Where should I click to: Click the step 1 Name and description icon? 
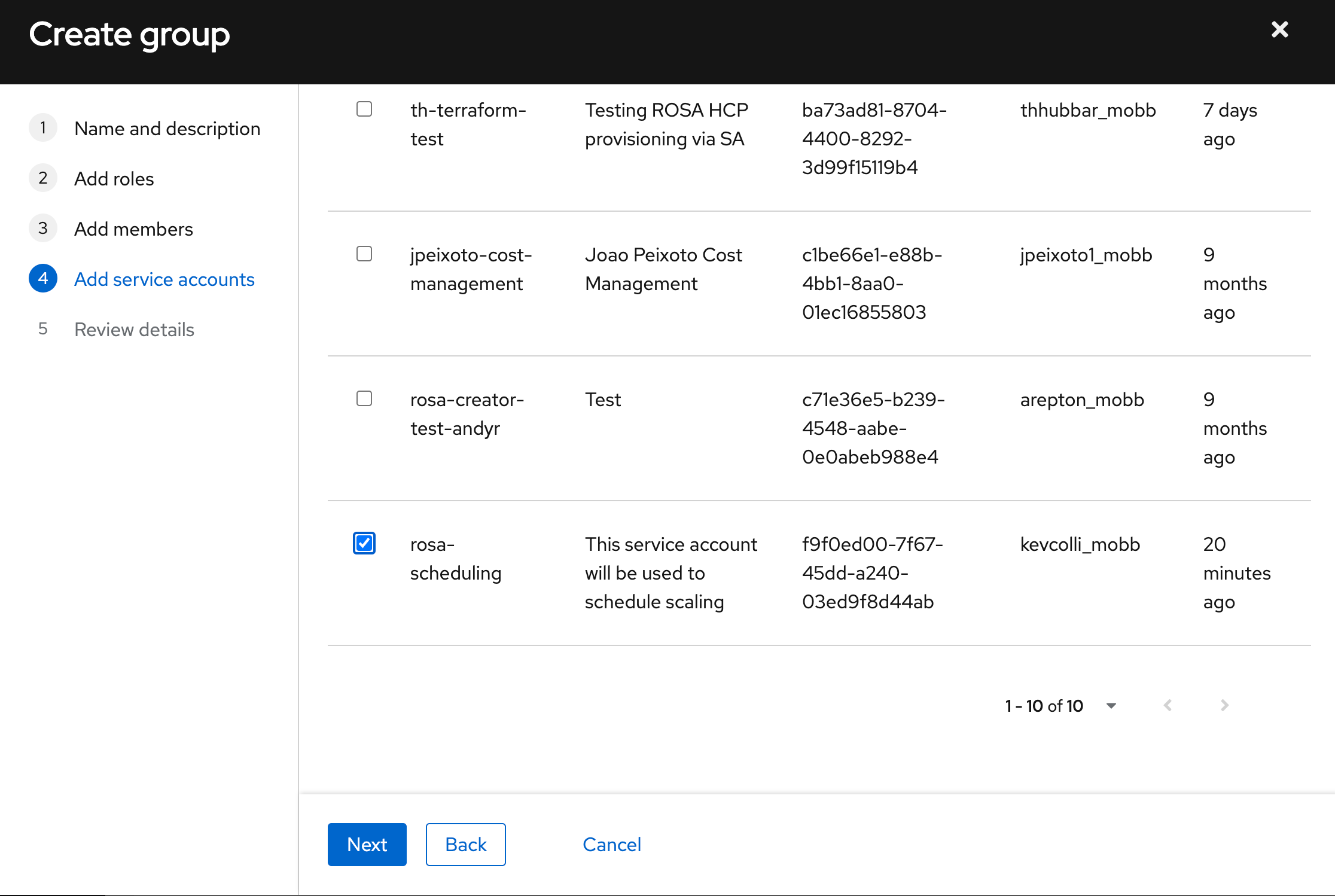click(x=43, y=128)
